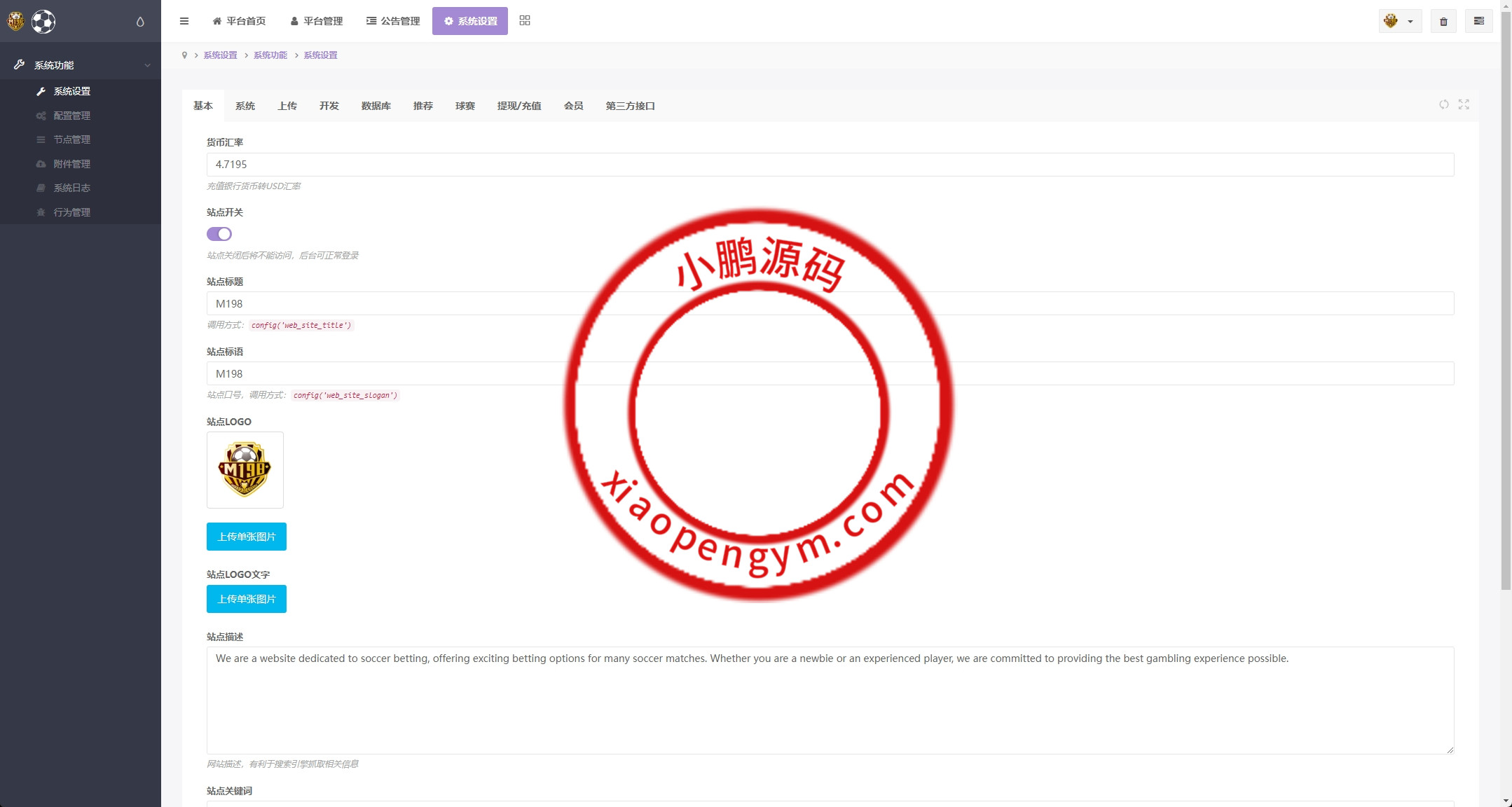Click the M198 site logo thumbnail
The image size is (1512, 807).
tap(245, 469)
